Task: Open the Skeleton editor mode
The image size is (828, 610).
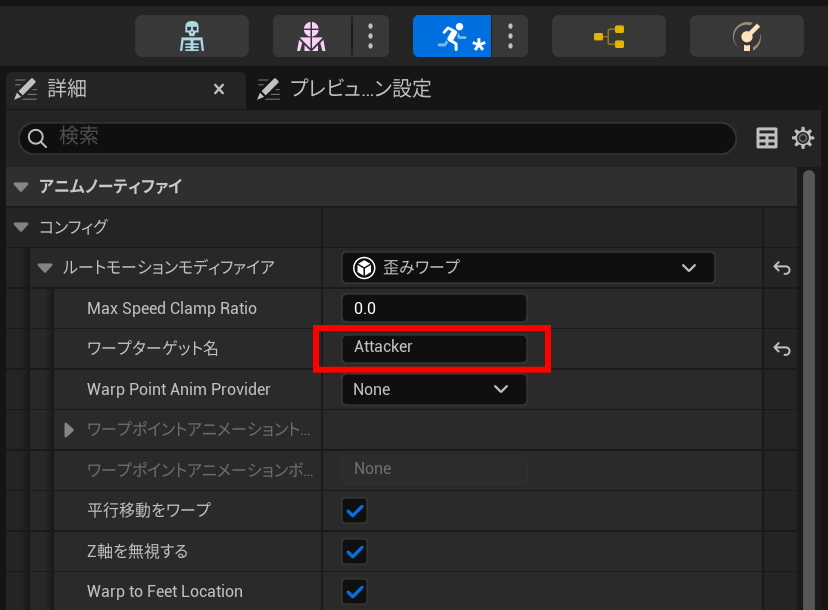Action: (191, 37)
